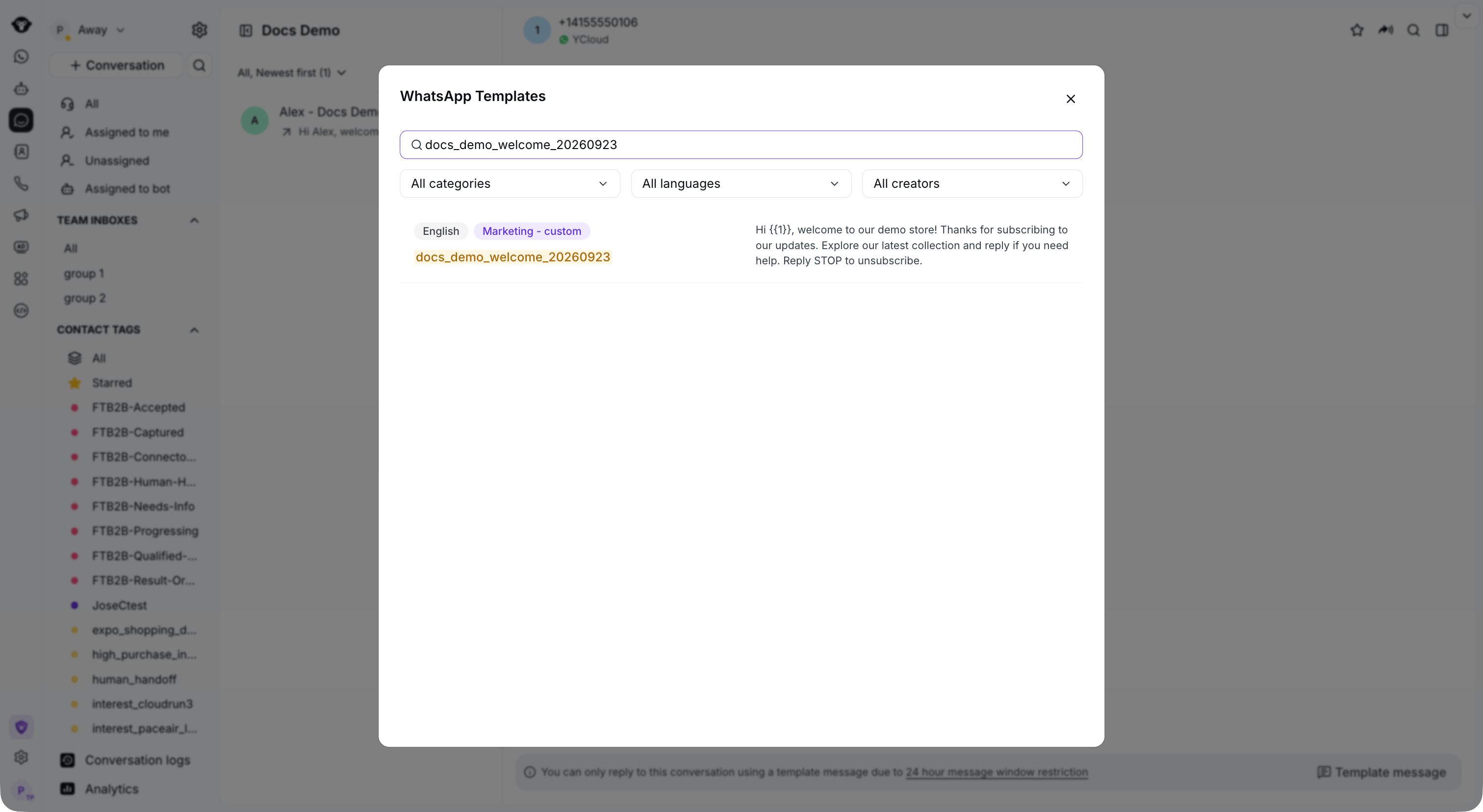Click the forward conversation icon in header
Screen dimensions: 1483x812
point(1385,30)
